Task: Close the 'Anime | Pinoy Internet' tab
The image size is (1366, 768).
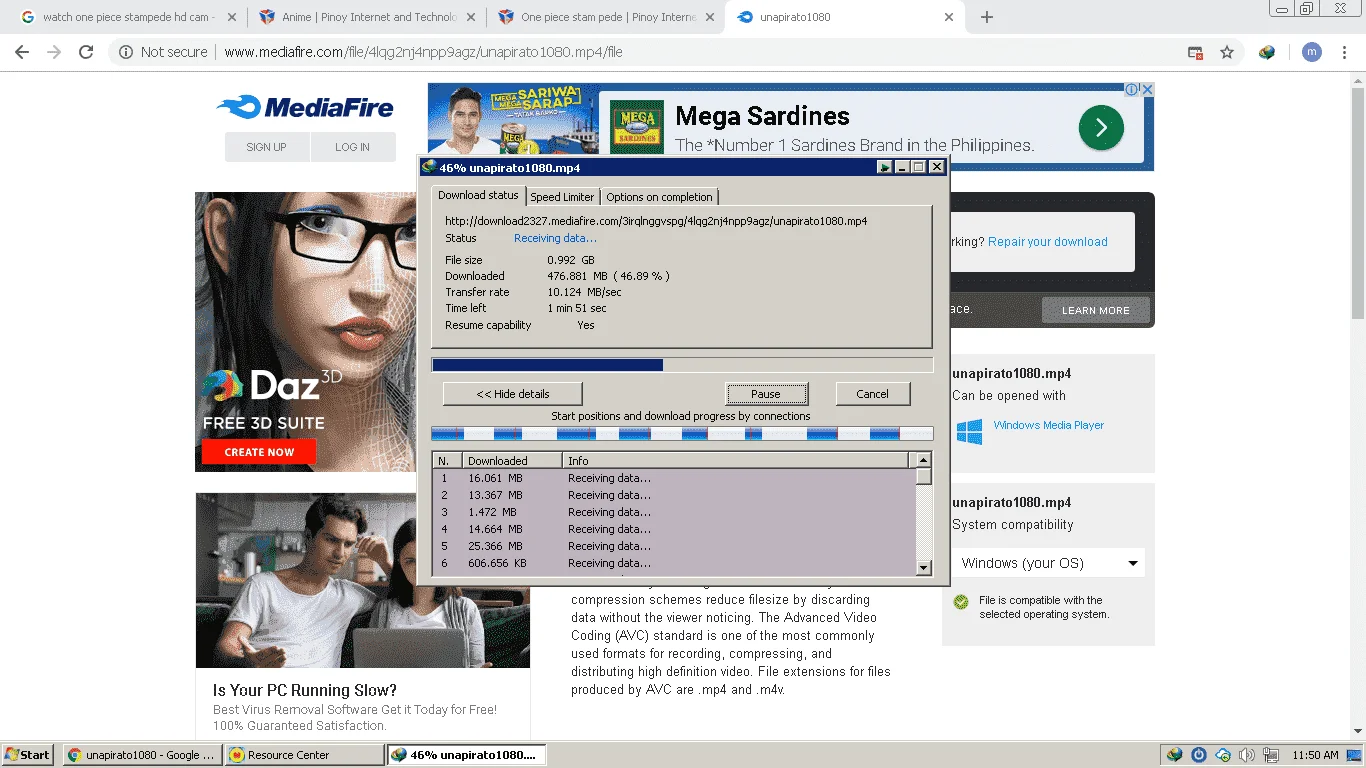Action: click(471, 17)
